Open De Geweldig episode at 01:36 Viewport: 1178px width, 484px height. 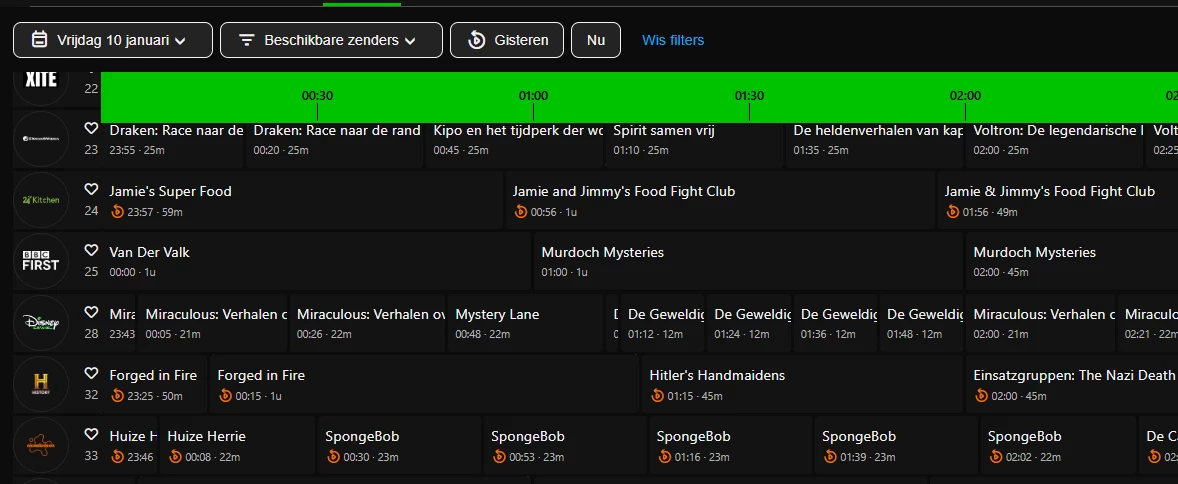tap(835, 322)
